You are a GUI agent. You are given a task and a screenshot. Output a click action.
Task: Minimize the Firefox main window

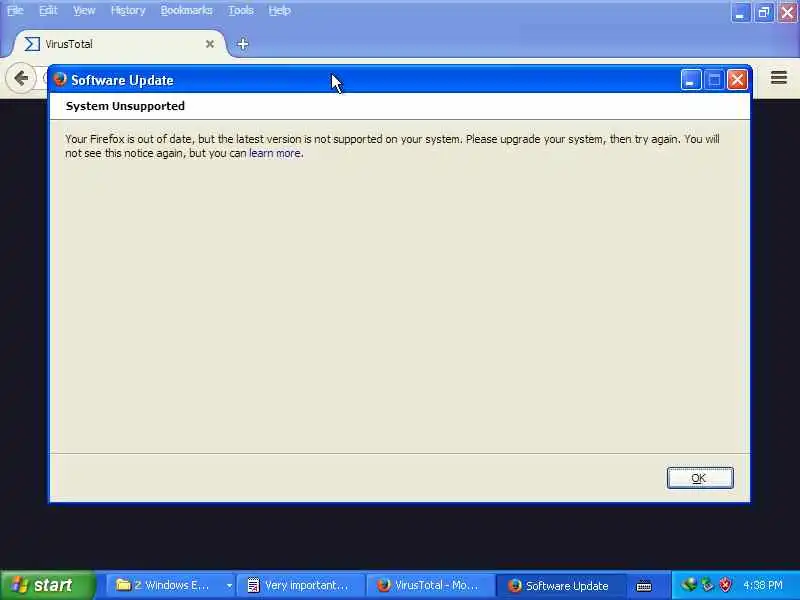(x=740, y=12)
